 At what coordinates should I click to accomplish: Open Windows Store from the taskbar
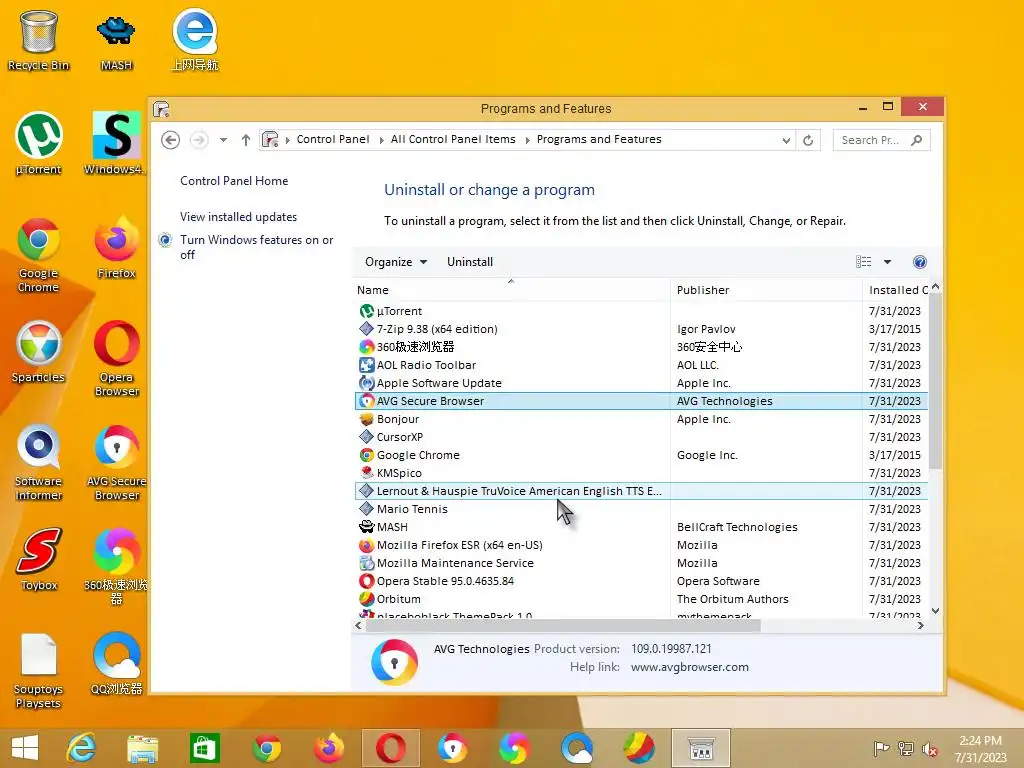204,748
